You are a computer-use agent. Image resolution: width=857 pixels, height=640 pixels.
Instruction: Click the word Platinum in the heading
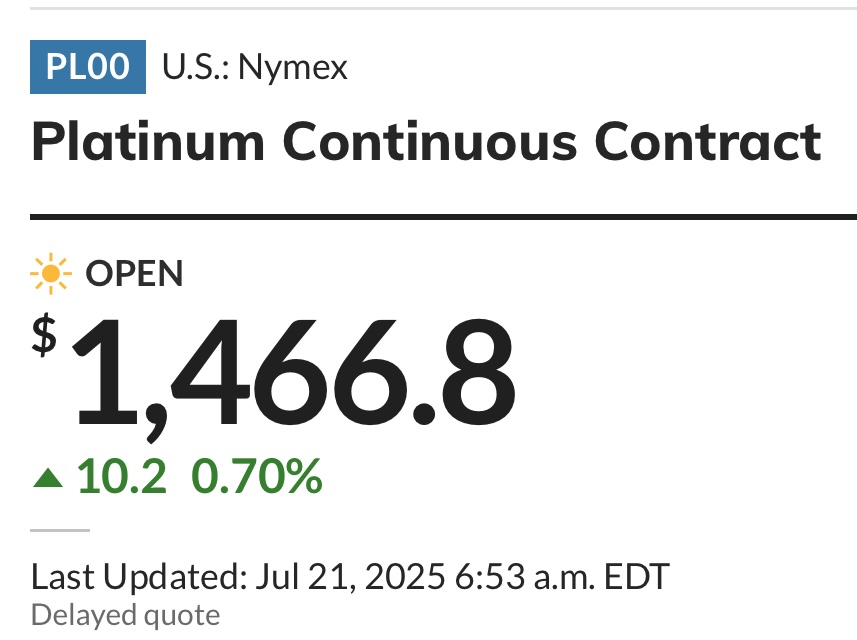(148, 142)
